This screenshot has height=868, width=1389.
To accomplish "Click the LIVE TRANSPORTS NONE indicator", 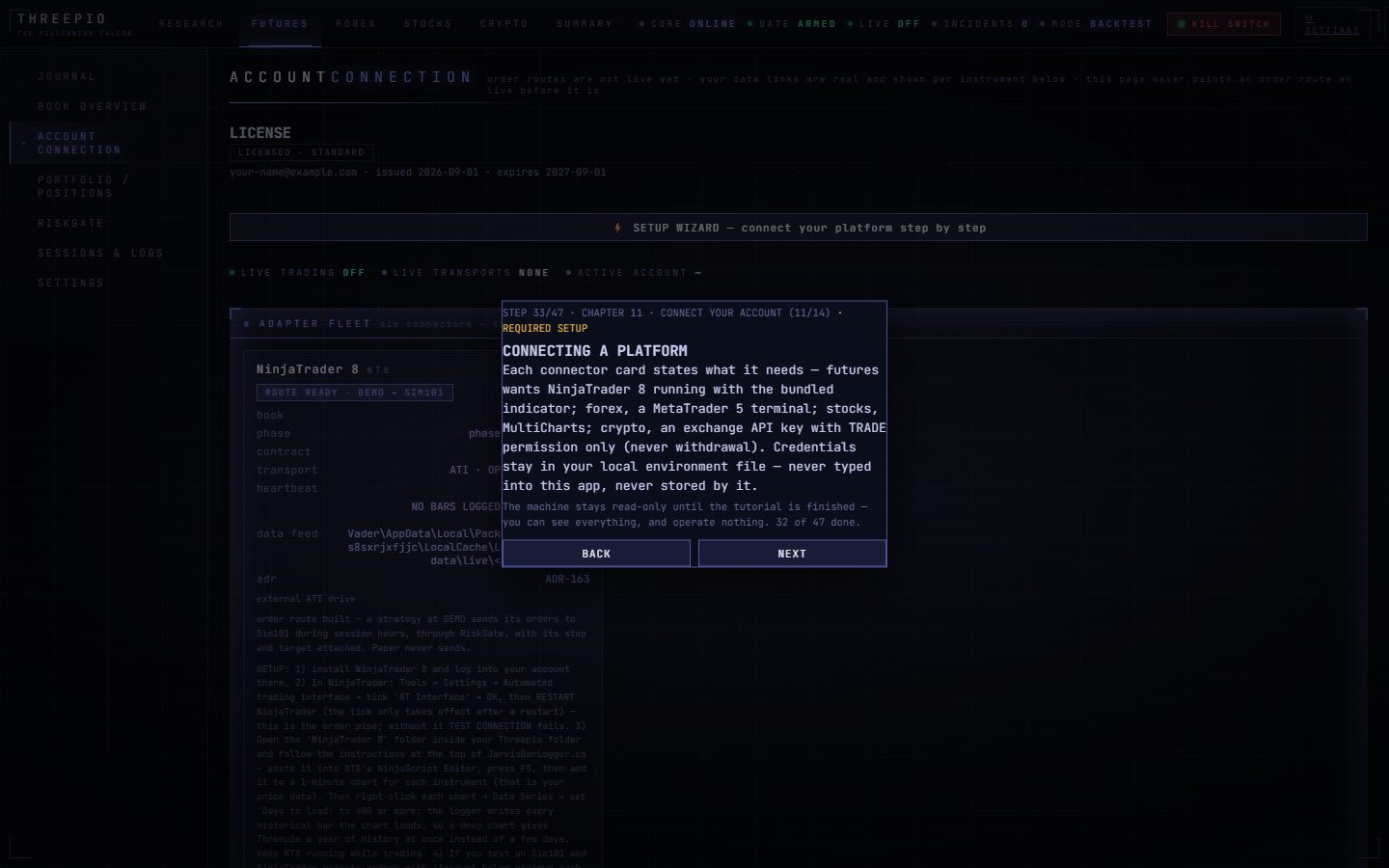I will [466, 273].
